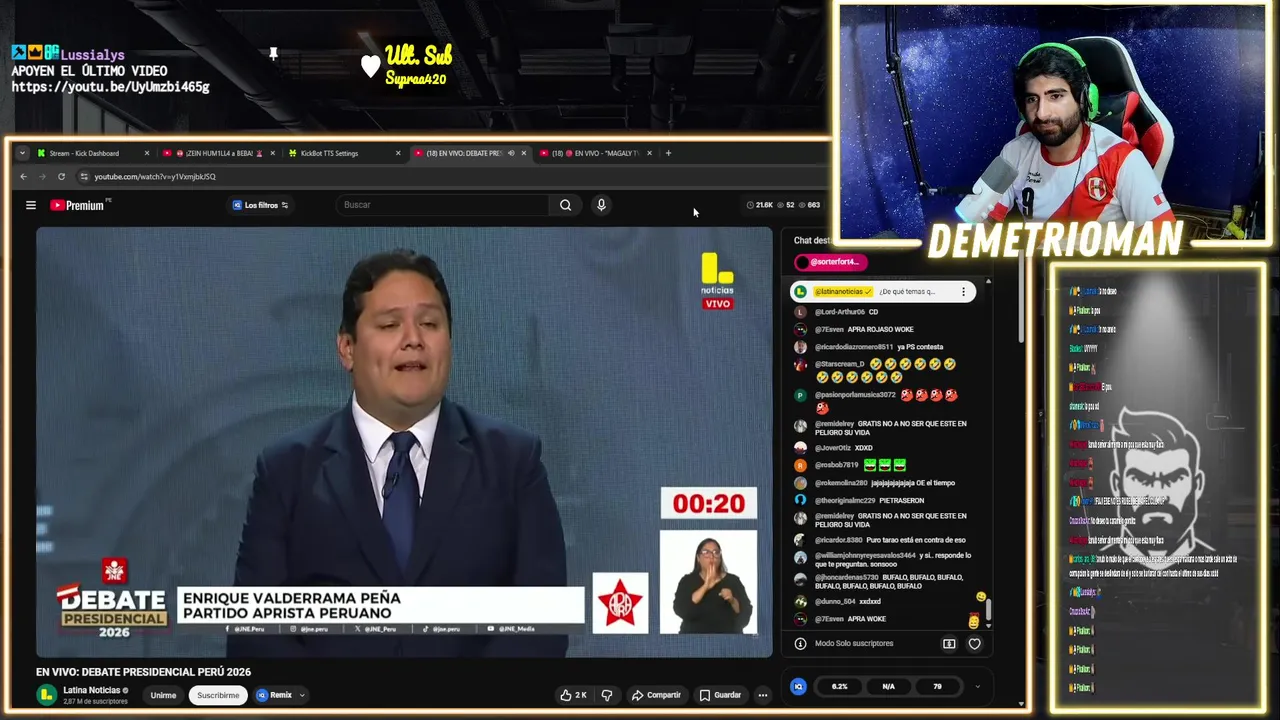The height and width of the screenshot is (720, 1280).
Task: Click the Modo Solo suscriptores text
Action: (854, 644)
